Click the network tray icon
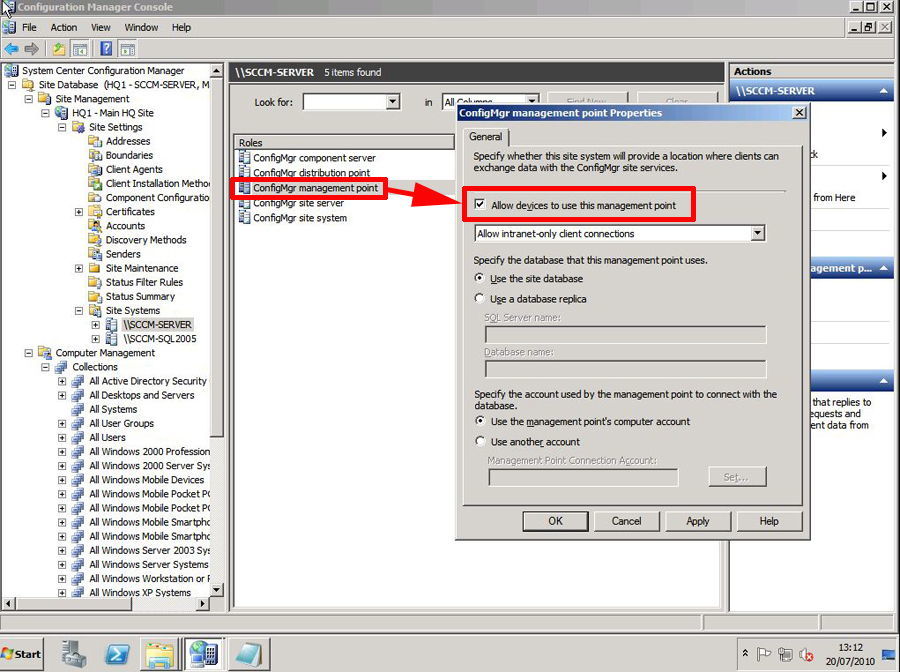The width and height of the screenshot is (900, 672). [x=785, y=654]
